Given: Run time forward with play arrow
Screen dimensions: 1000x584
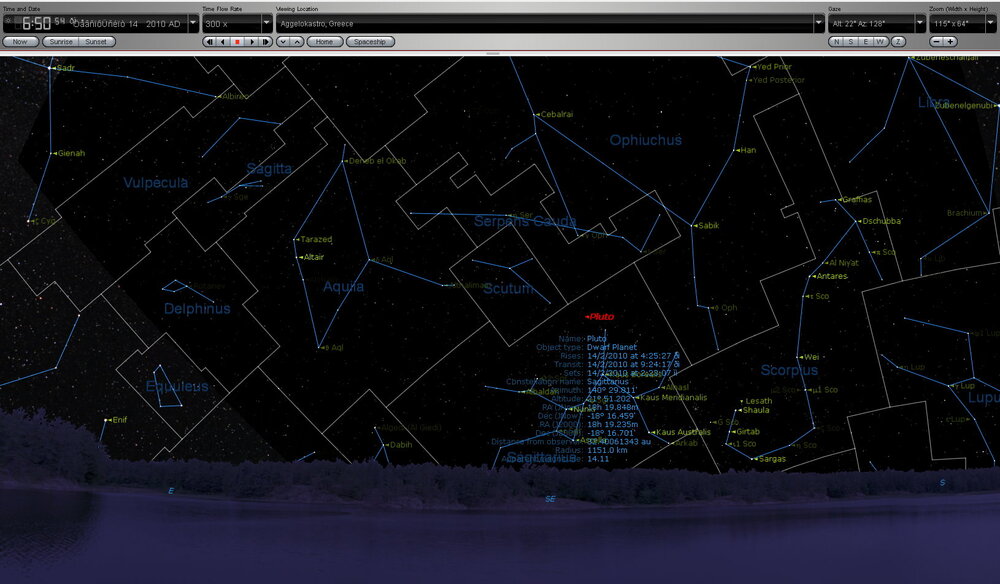Looking at the screenshot, I should point(251,42).
